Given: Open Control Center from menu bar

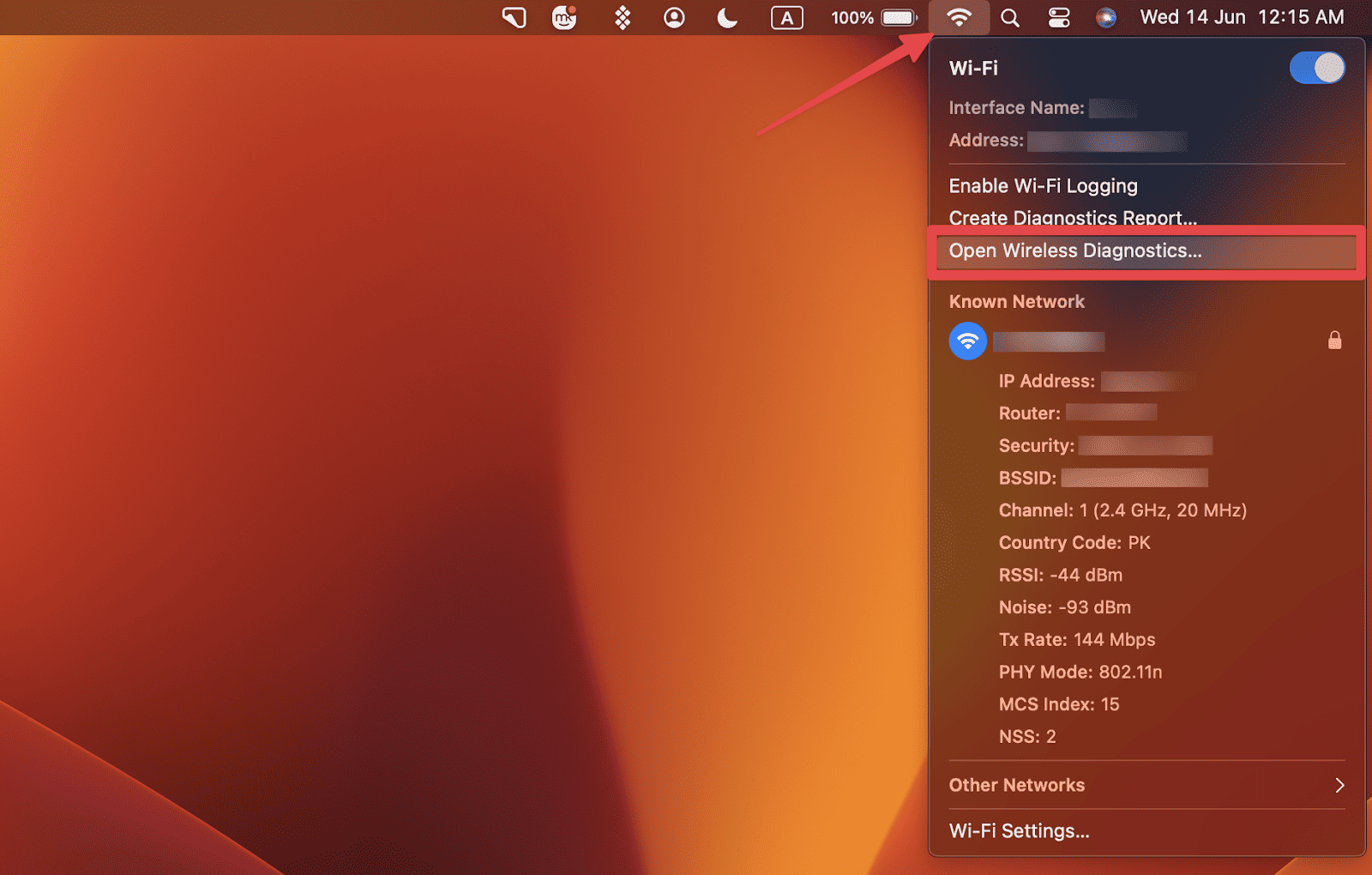Looking at the screenshot, I should pos(1059,18).
